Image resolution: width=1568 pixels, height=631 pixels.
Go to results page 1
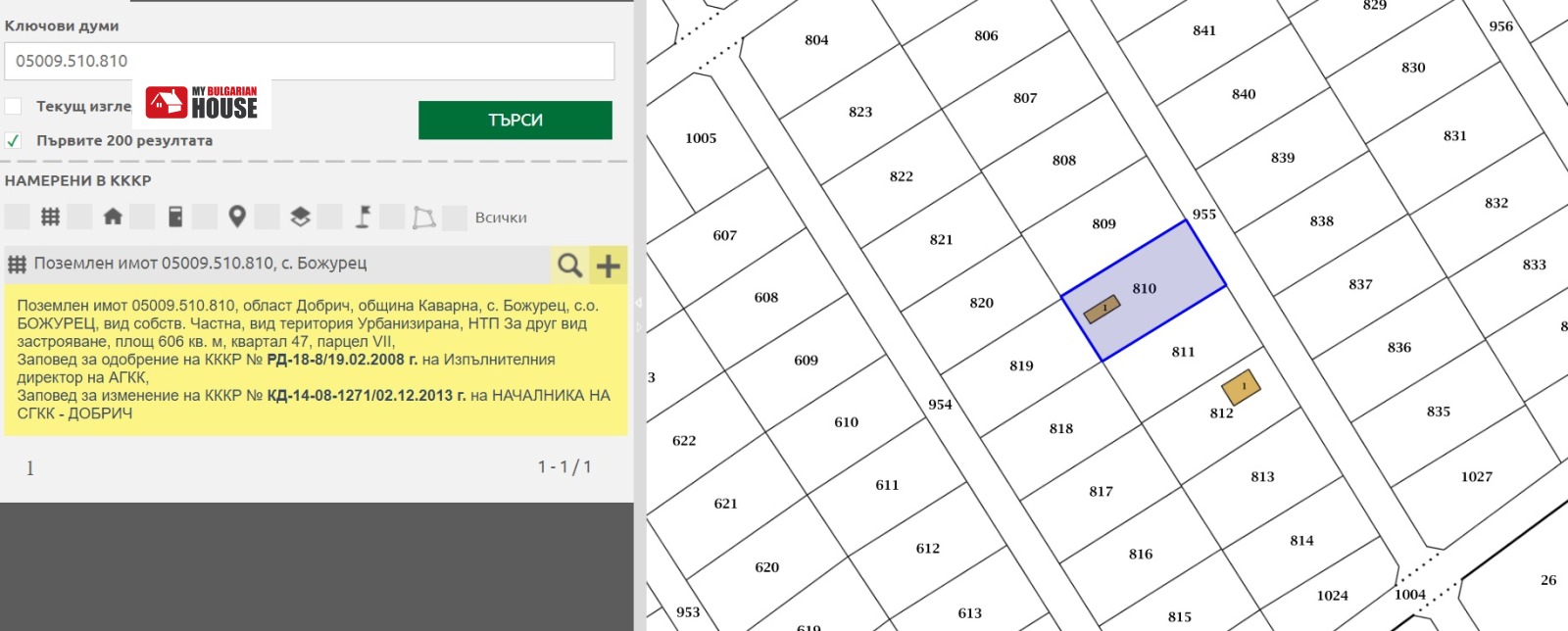click(29, 468)
